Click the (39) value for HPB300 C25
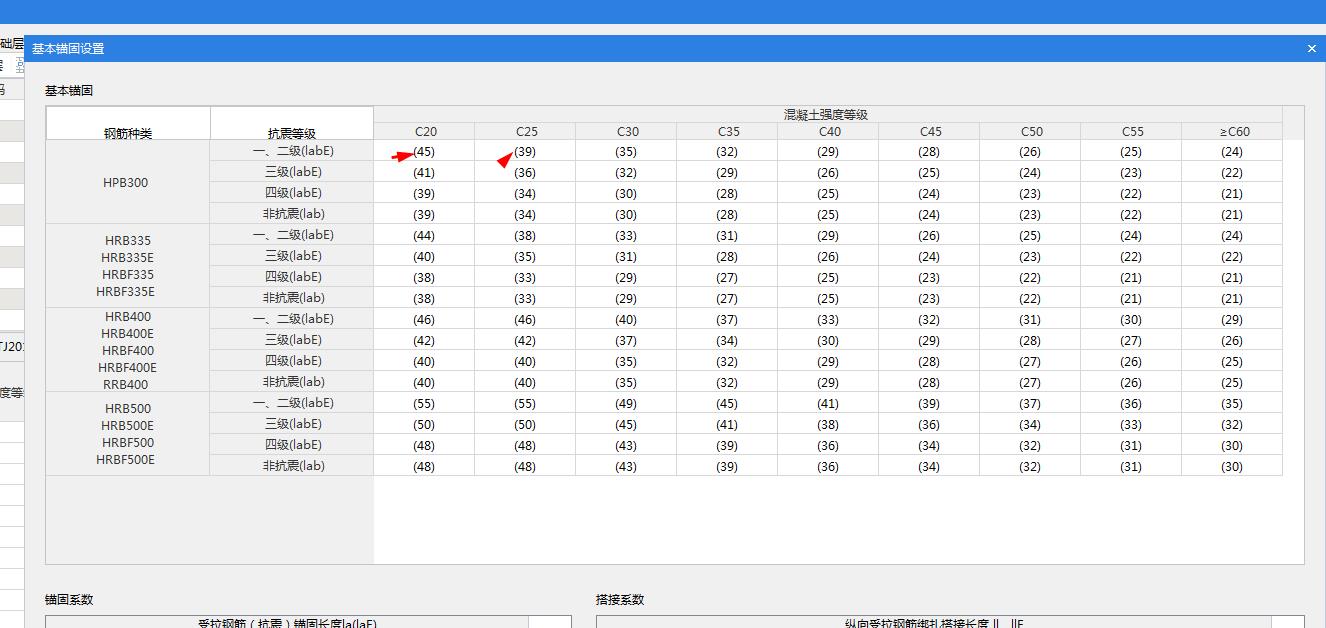This screenshot has width=1326, height=628. (527, 151)
